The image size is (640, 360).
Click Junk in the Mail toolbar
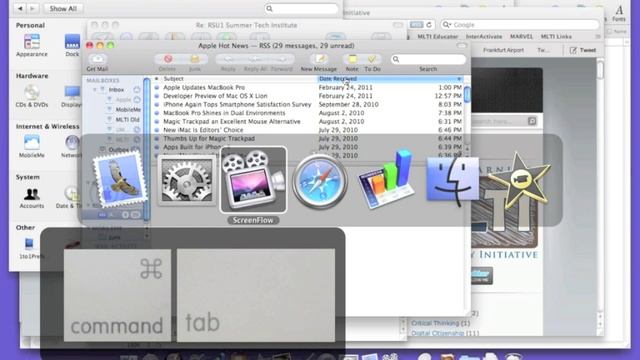(195, 63)
